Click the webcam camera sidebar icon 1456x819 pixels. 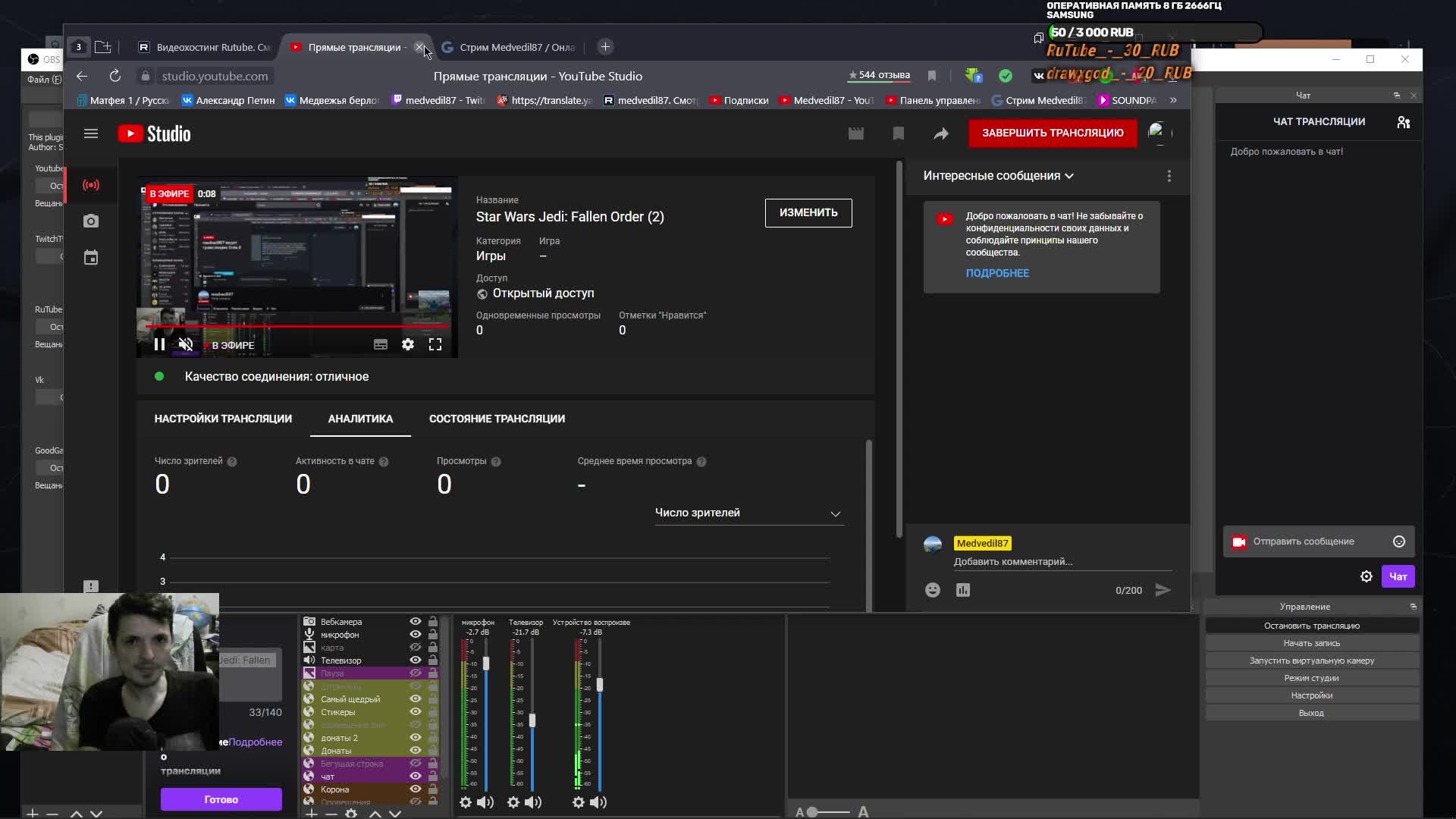[91, 221]
